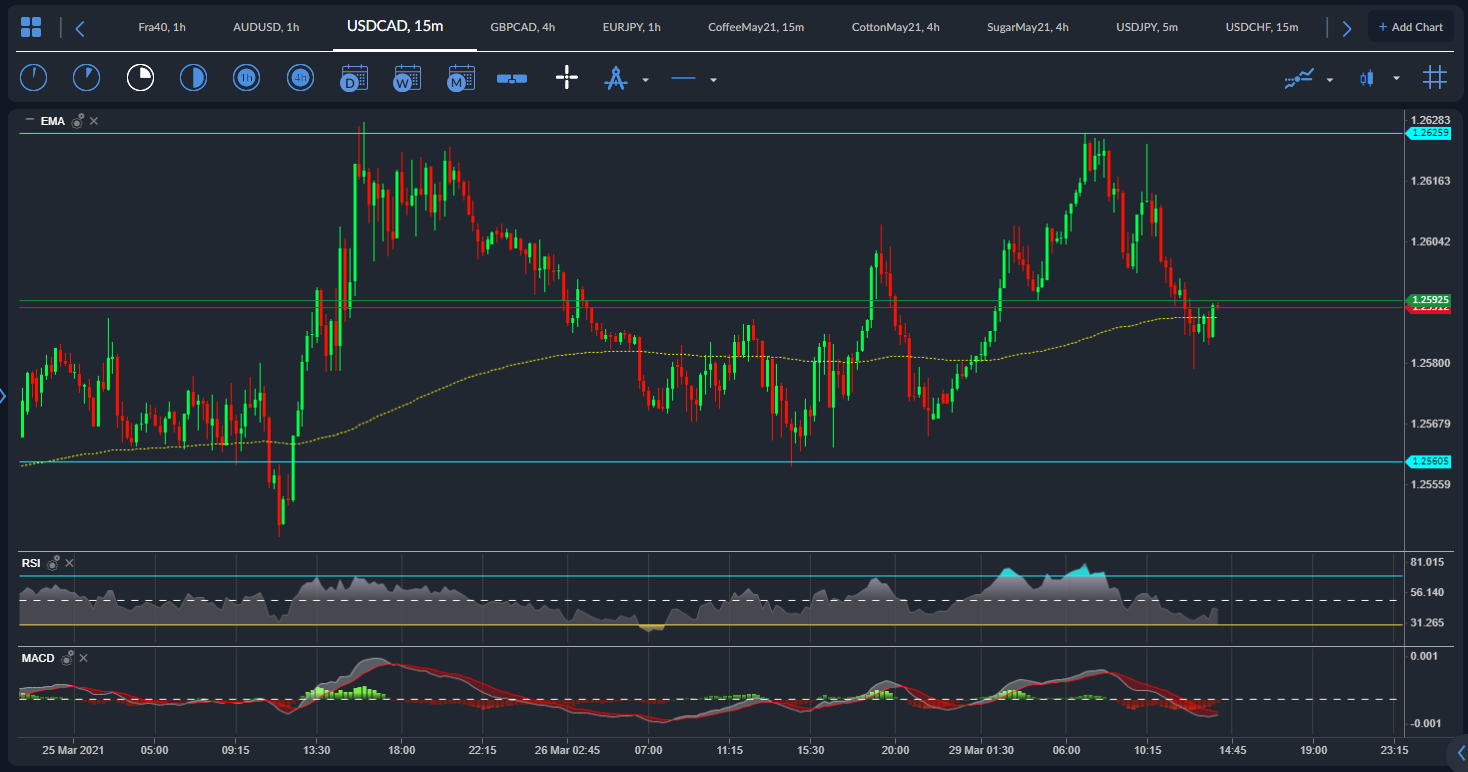Click the 1.26283 price axis value
The height and width of the screenshot is (772, 1468).
[x=1430, y=120]
